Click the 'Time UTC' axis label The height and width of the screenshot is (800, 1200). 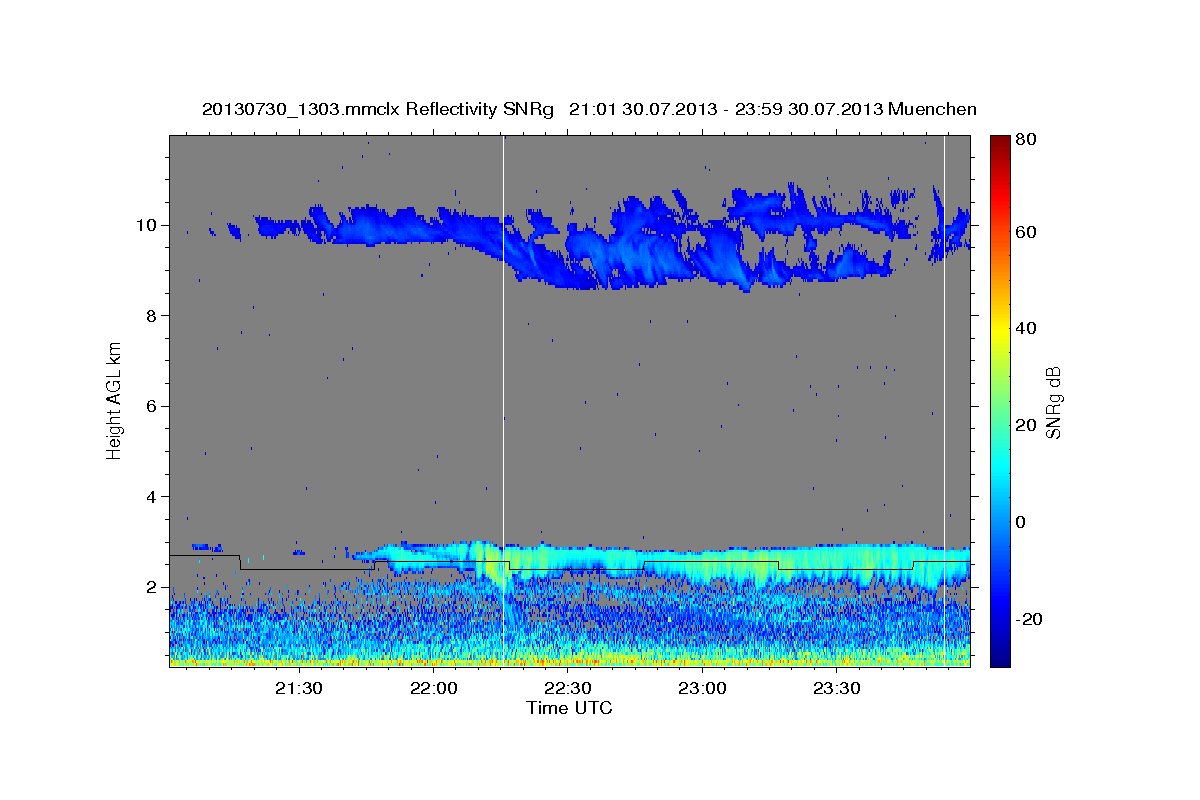(569, 708)
